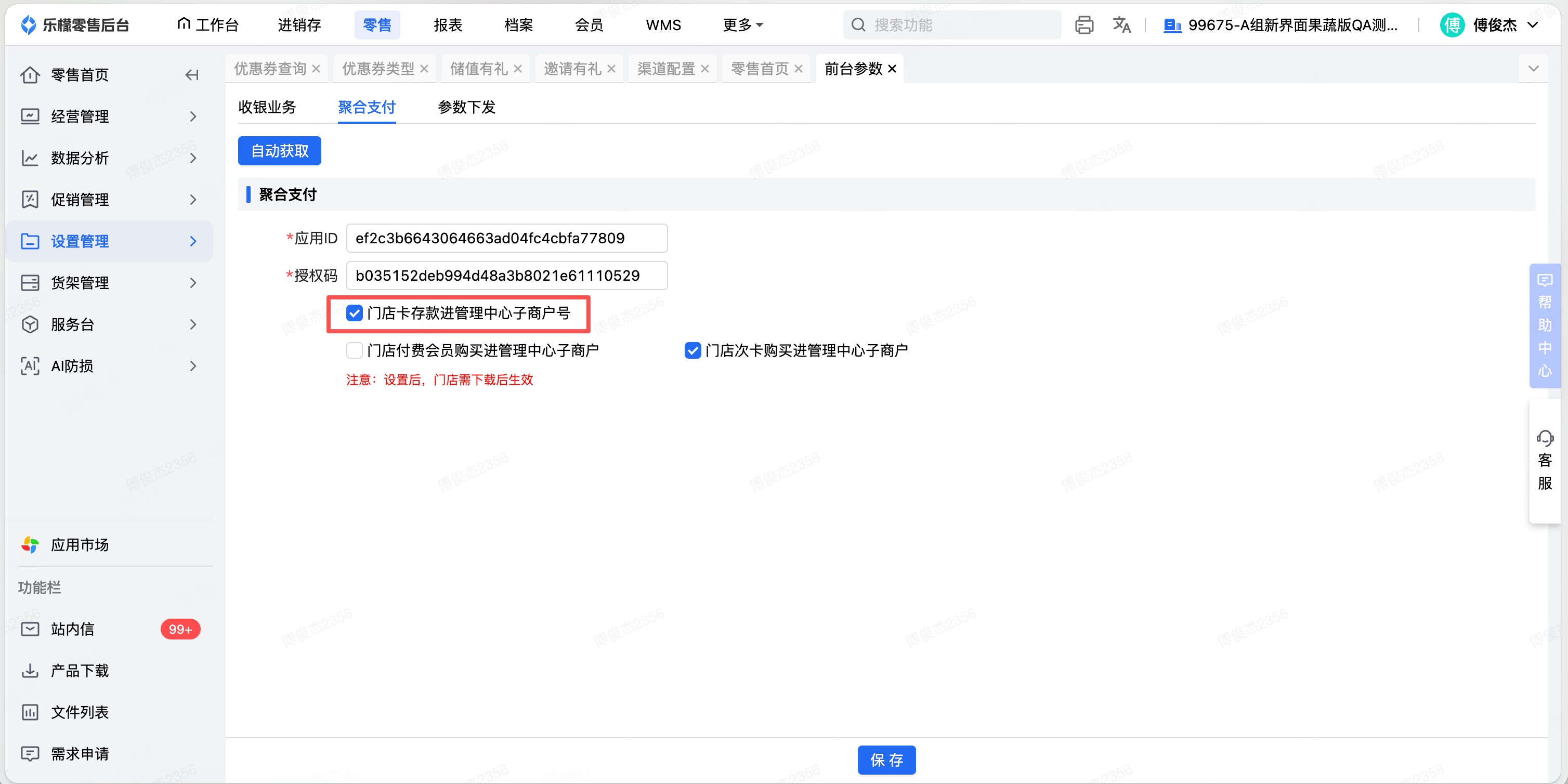Viewport: 1568px width, 784px height.
Task: Switch to the 收银业务 tab
Action: (x=267, y=108)
